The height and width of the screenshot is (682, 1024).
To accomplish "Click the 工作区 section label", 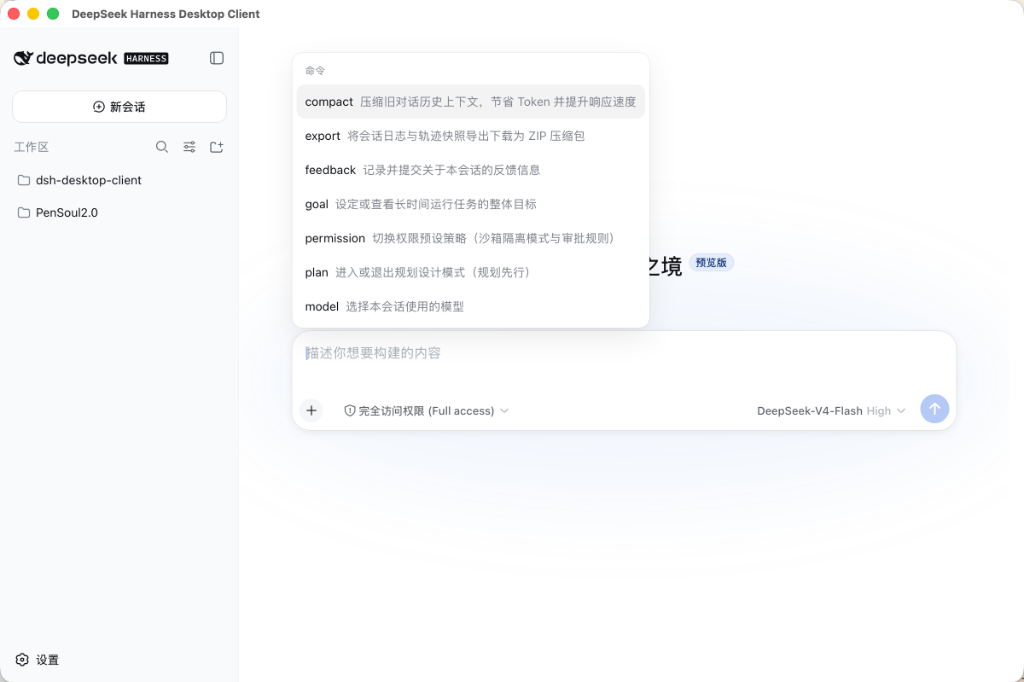I will pyautogui.click(x=31, y=147).
